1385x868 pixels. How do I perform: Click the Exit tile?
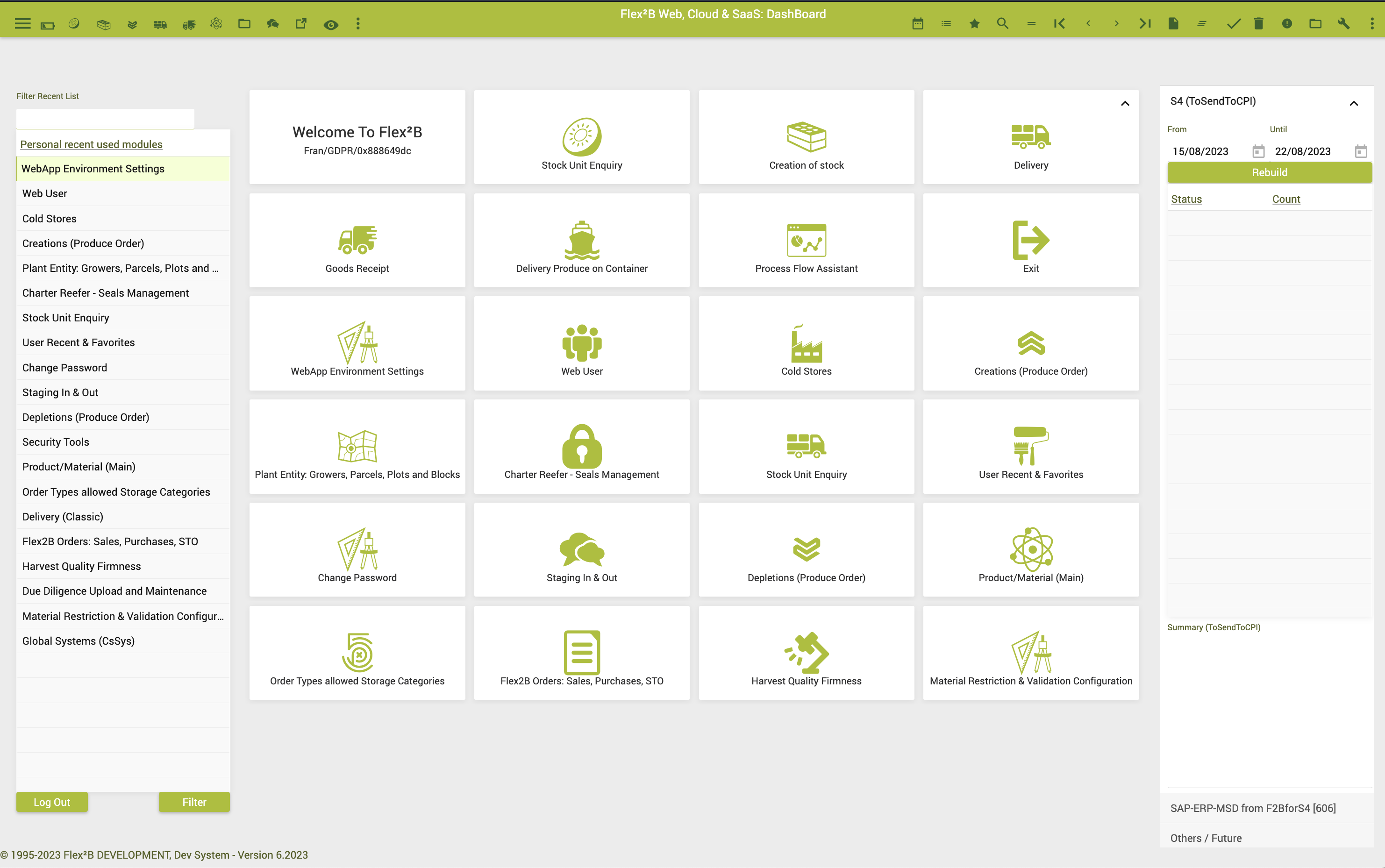pyautogui.click(x=1031, y=241)
